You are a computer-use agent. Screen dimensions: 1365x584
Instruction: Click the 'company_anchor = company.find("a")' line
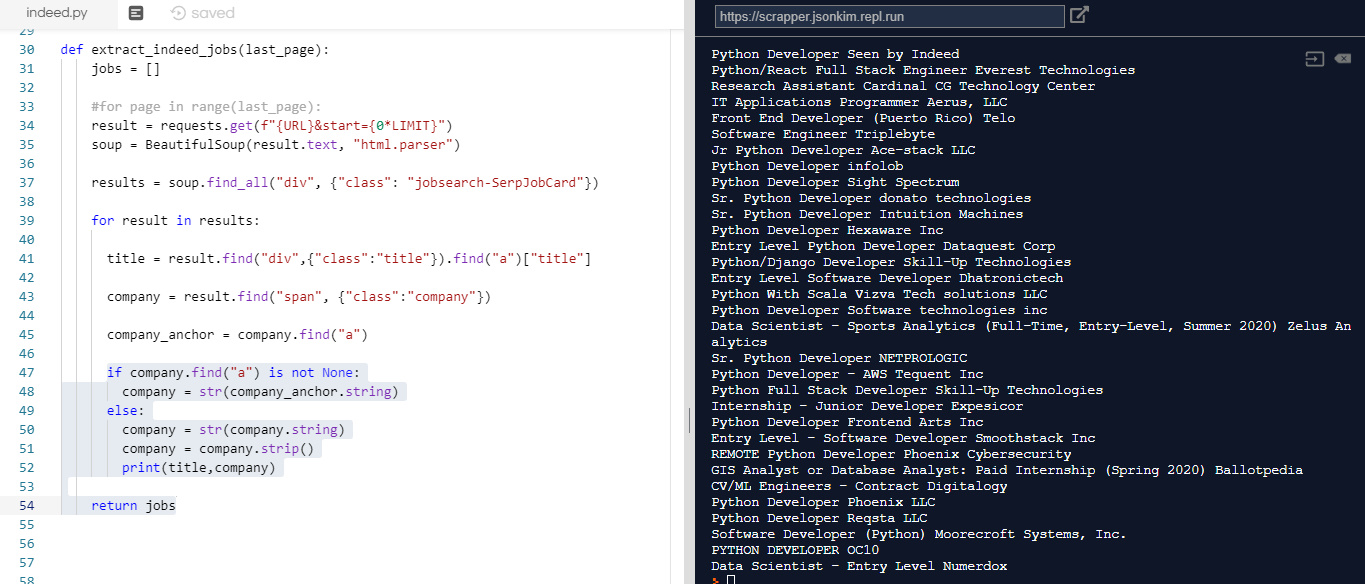[237, 335]
